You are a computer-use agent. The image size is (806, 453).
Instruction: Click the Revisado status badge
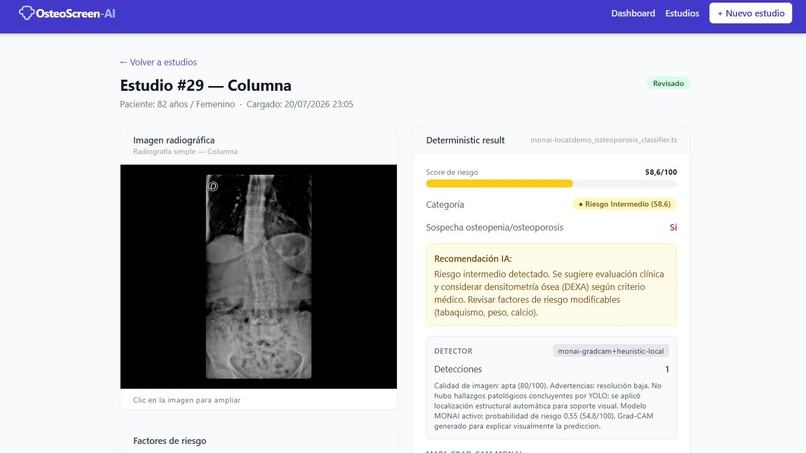(x=668, y=83)
